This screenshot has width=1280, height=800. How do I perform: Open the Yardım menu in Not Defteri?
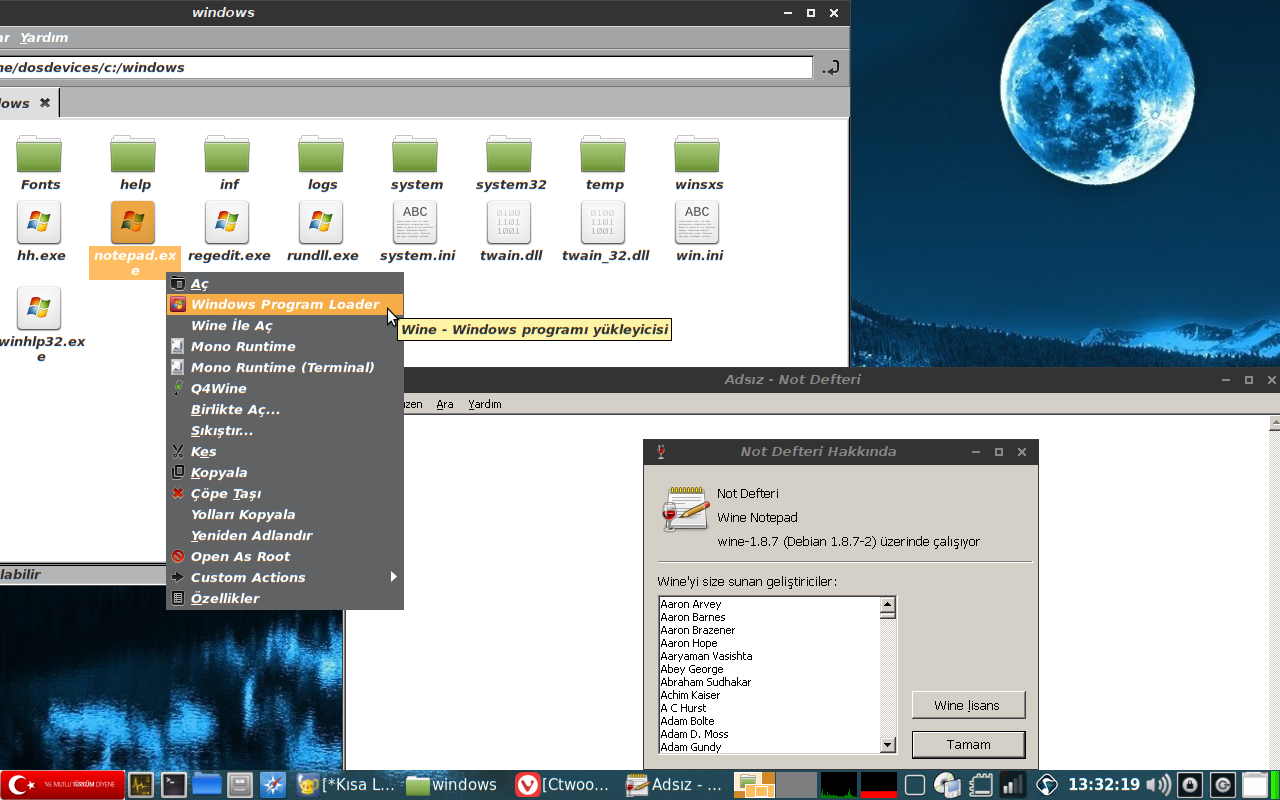point(485,404)
